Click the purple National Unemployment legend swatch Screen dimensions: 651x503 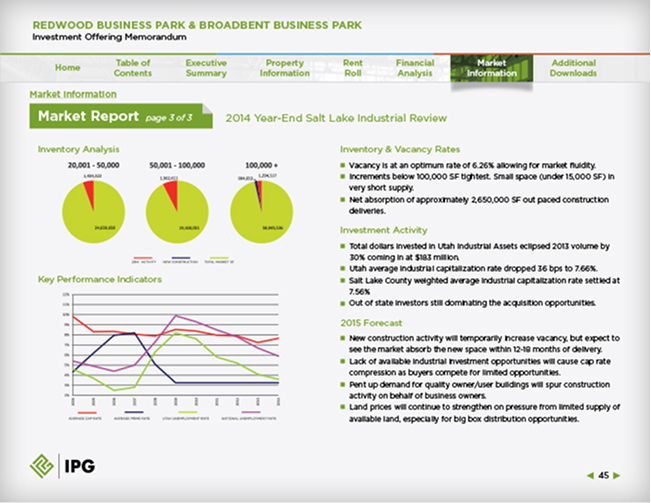pos(251,413)
